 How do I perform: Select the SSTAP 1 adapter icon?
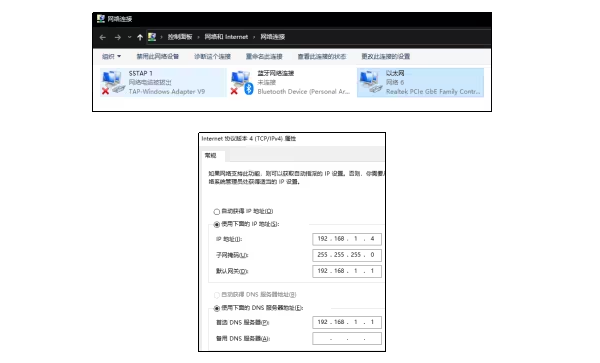(x=112, y=82)
